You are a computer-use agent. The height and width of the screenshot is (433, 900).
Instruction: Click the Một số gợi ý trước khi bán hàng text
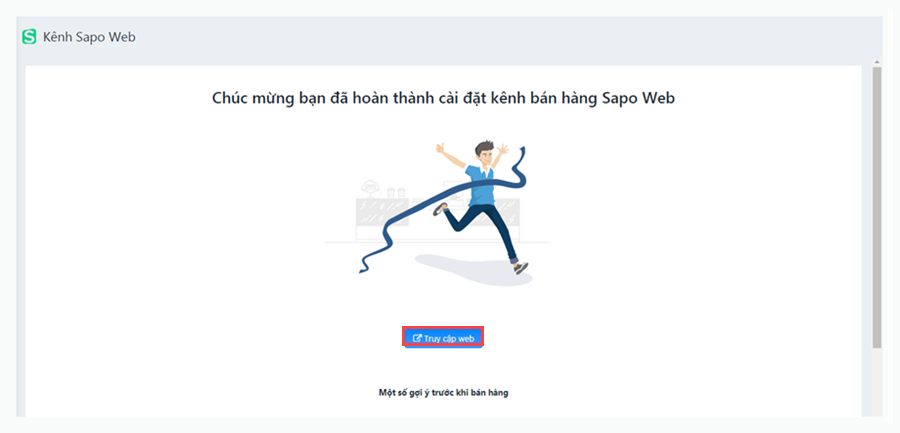coord(443,393)
